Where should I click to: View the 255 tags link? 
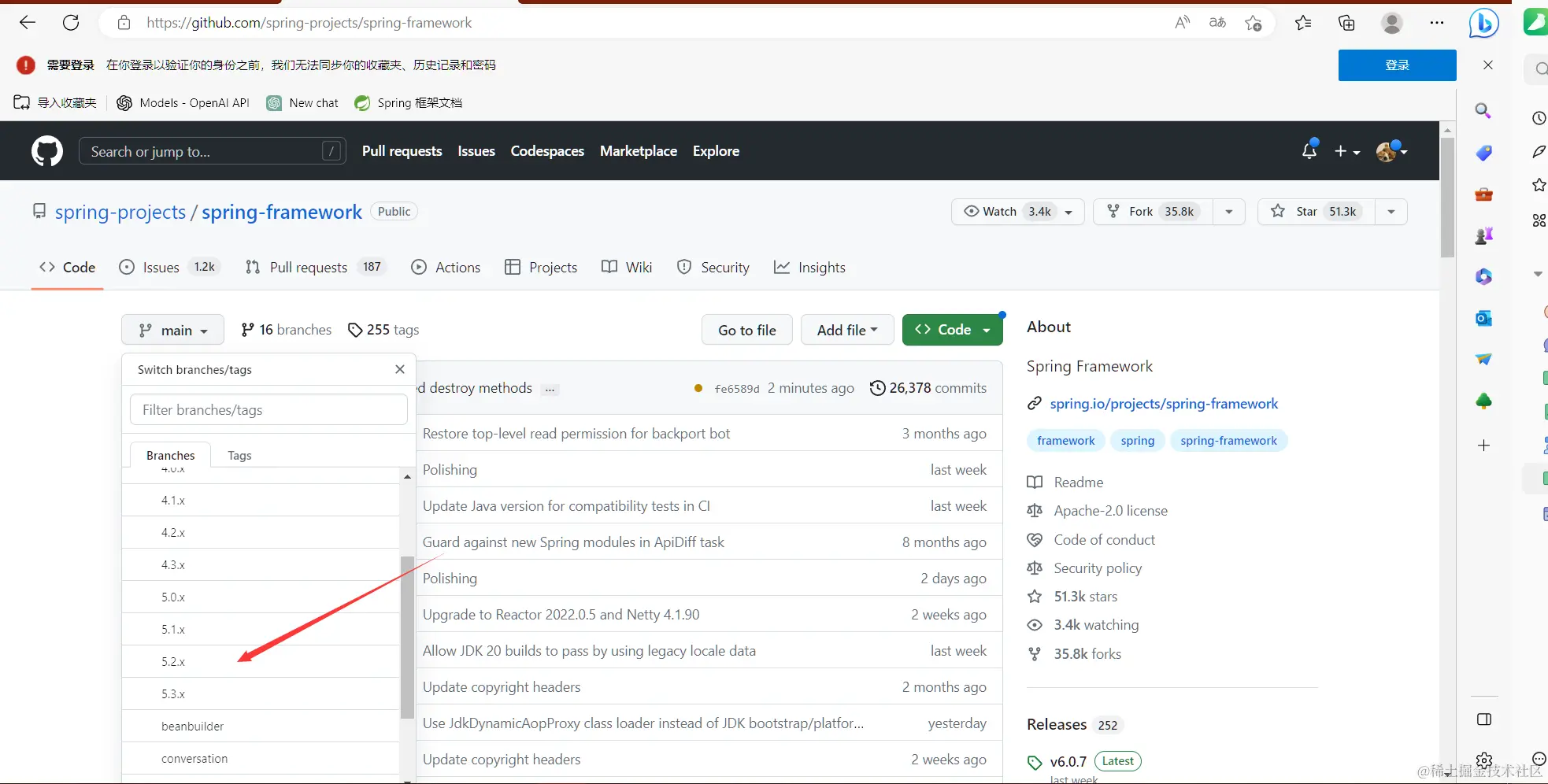[x=383, y=330]
